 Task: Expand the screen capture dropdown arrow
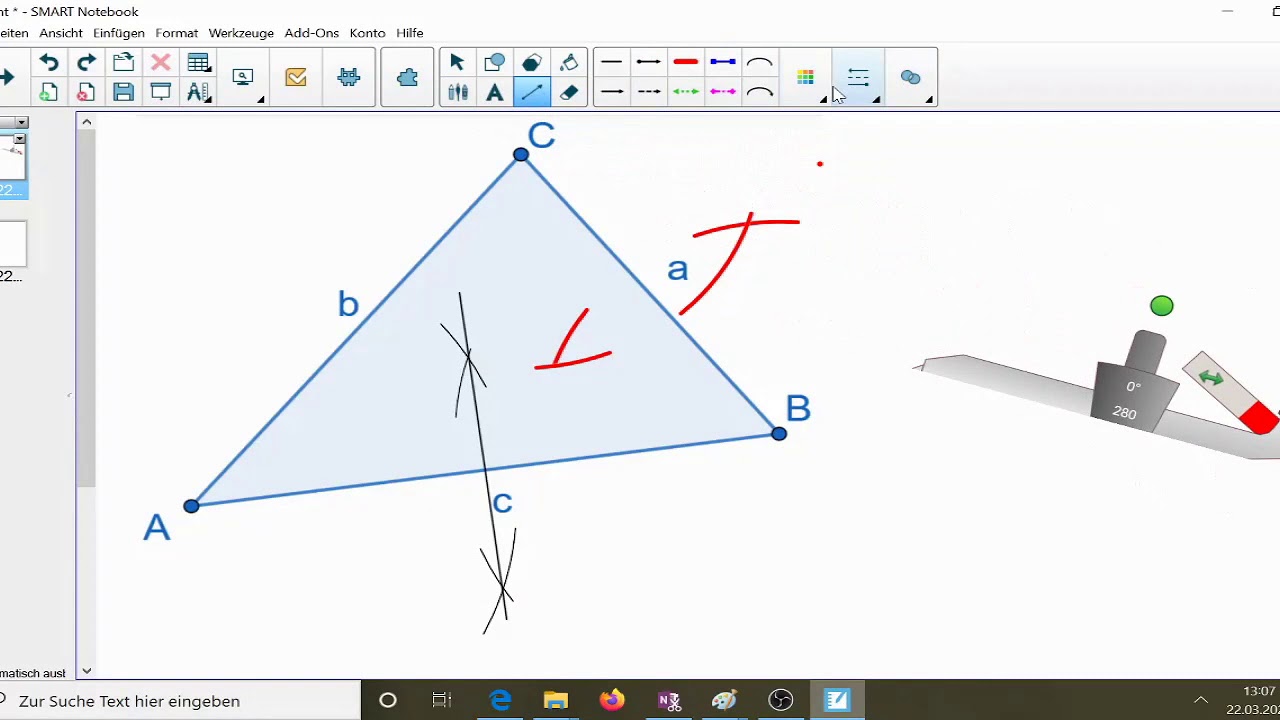261,99
